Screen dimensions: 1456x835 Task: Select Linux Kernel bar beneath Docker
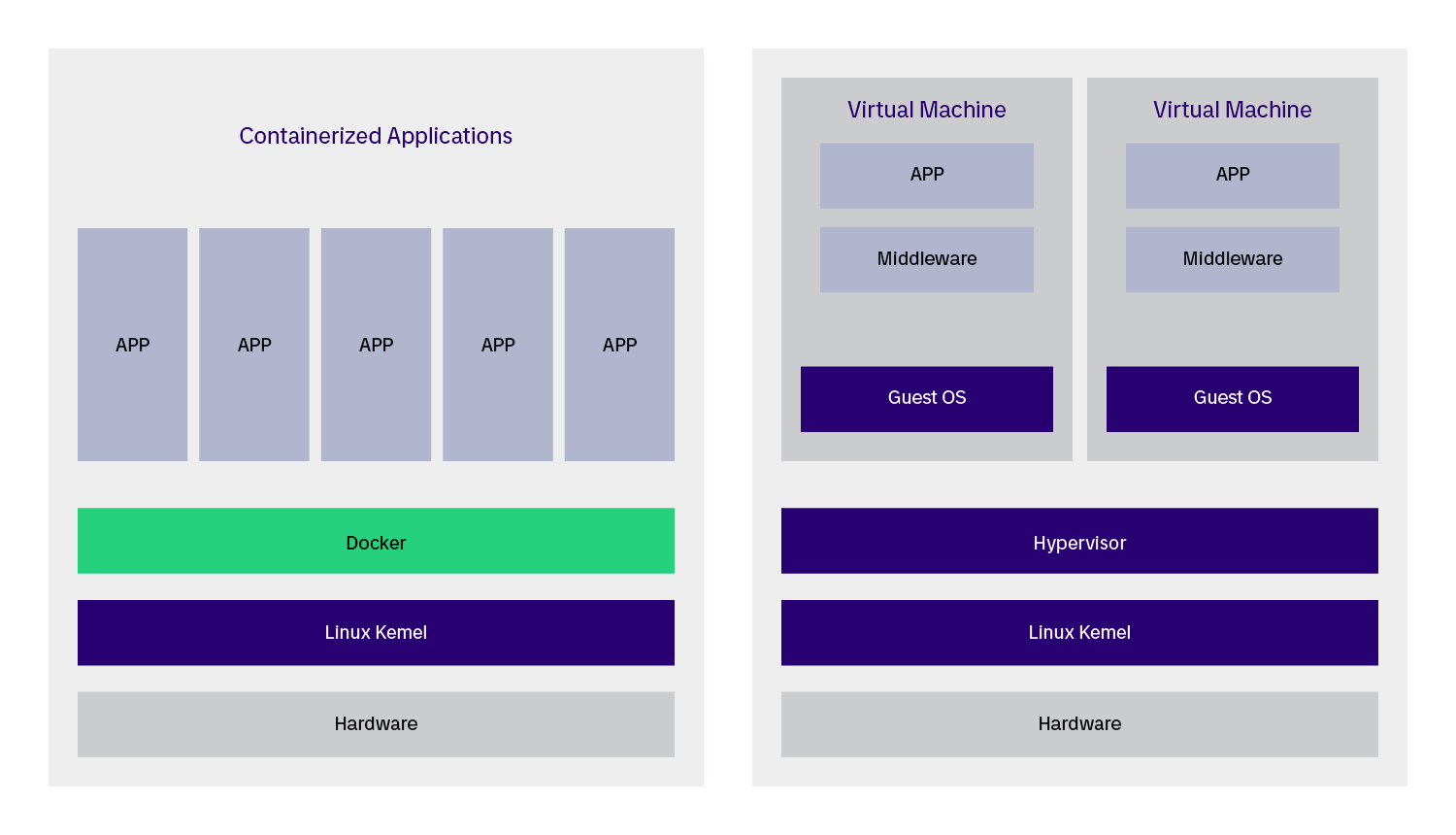tap(376, 632)
